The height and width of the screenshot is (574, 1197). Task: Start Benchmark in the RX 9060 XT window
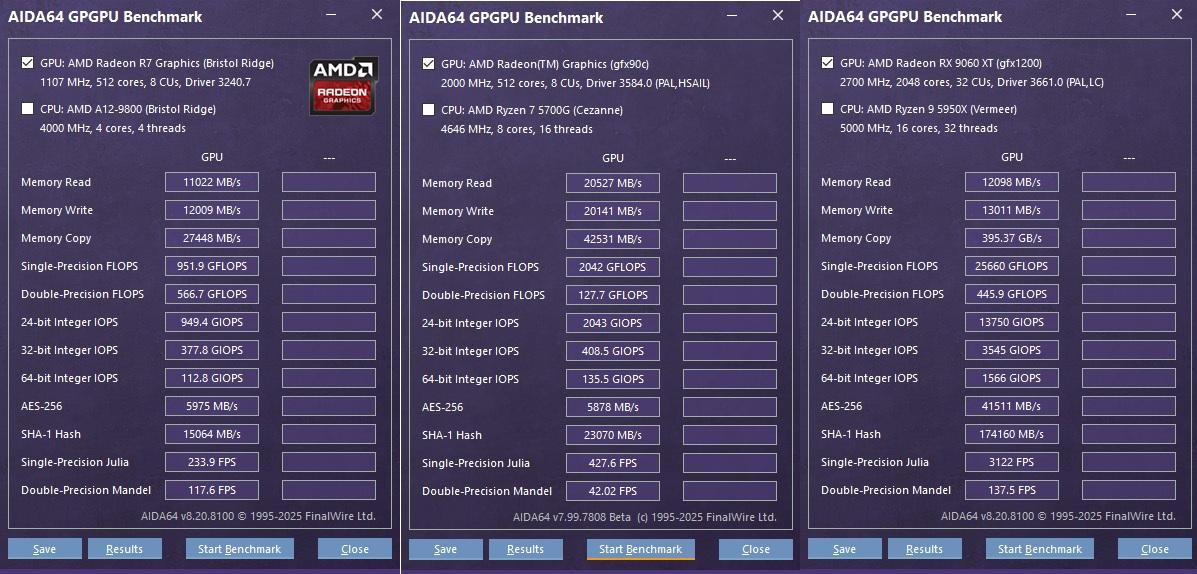click(1040, 549)
